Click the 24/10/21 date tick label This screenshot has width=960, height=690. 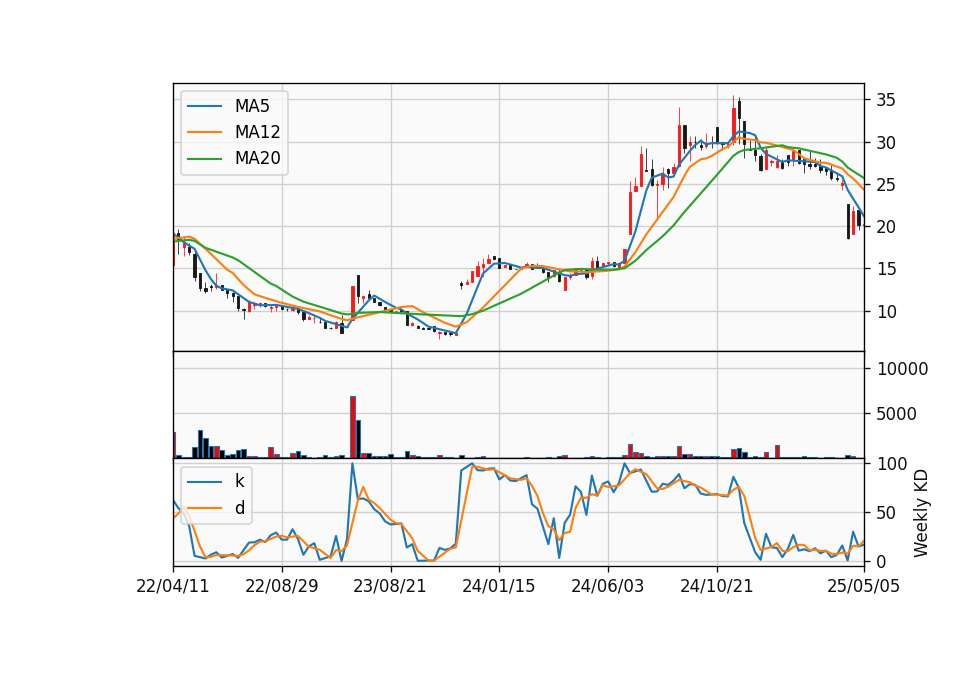(716, 586)
